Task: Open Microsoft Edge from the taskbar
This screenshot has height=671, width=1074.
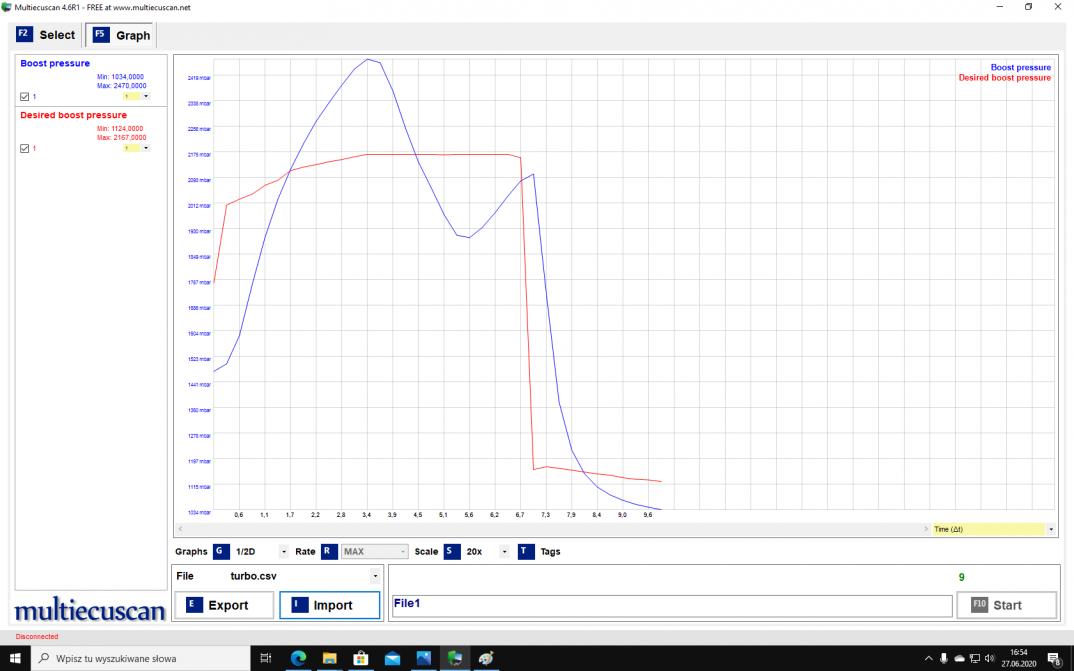Action: click(298, 658)
